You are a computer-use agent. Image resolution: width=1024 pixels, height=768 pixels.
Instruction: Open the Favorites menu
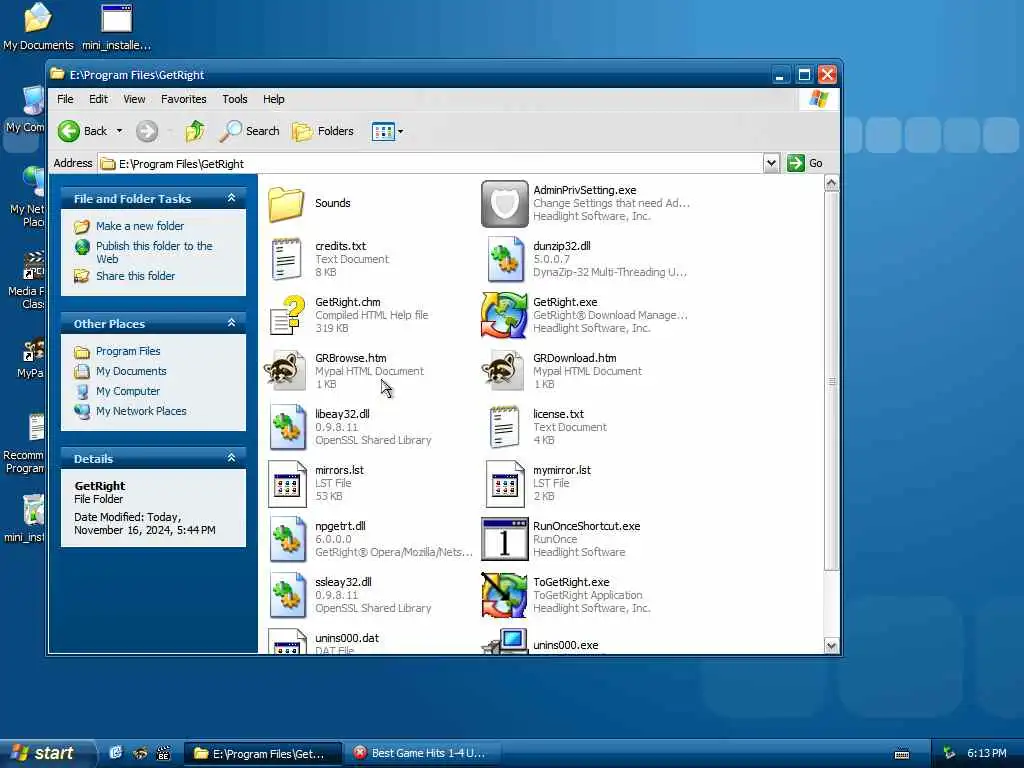click(x=184, y=99)
